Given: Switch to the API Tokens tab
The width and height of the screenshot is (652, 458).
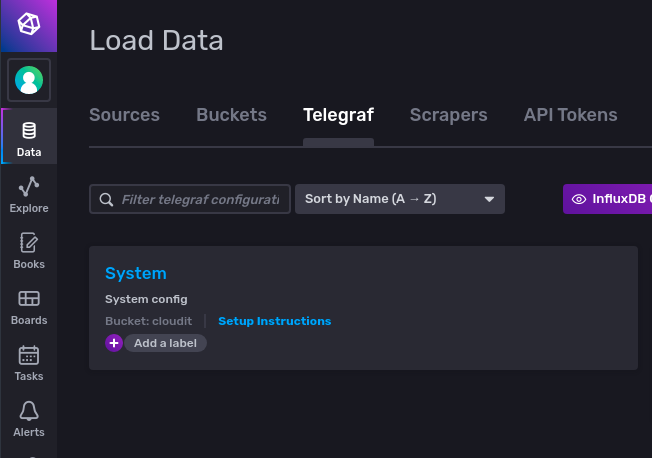Looking at the screenshot, I should point(570,115).
